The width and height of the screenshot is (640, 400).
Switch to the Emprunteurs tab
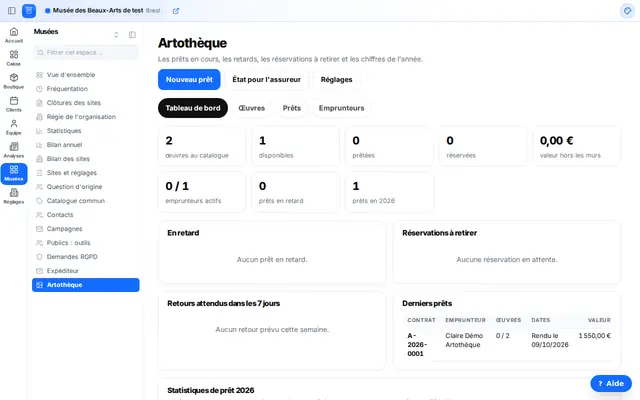tap(342, 108)
